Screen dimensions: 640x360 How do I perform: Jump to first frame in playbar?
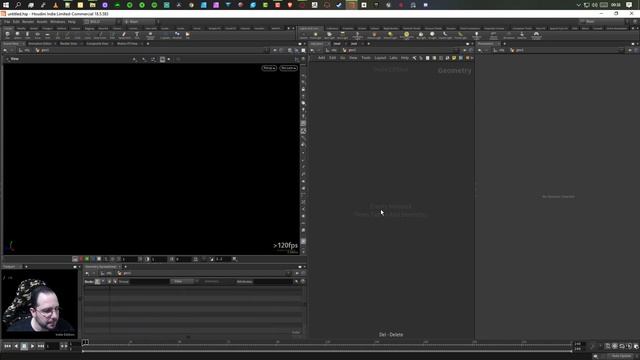point(7,346)
